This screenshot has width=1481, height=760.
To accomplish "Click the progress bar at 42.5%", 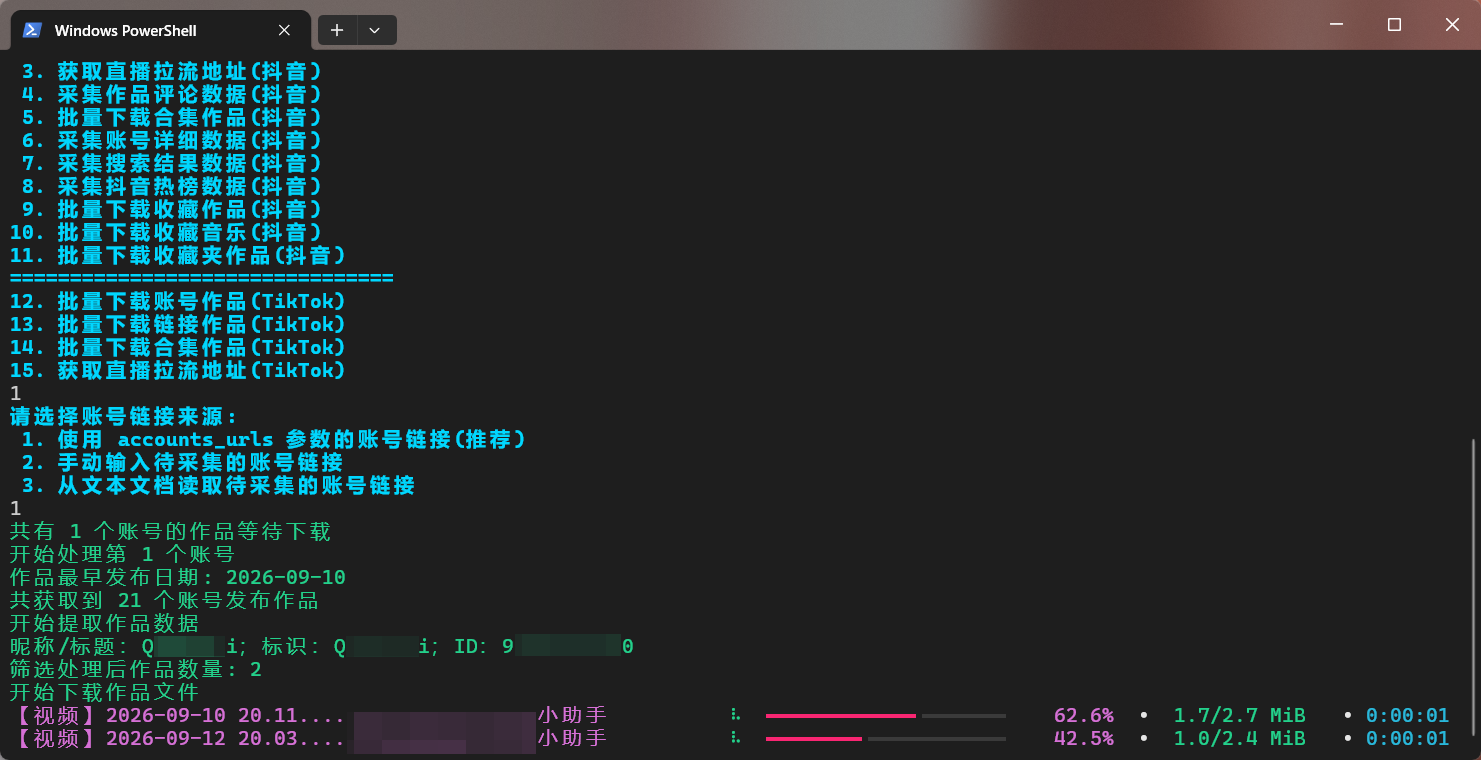I will click(x=886, y=738).
